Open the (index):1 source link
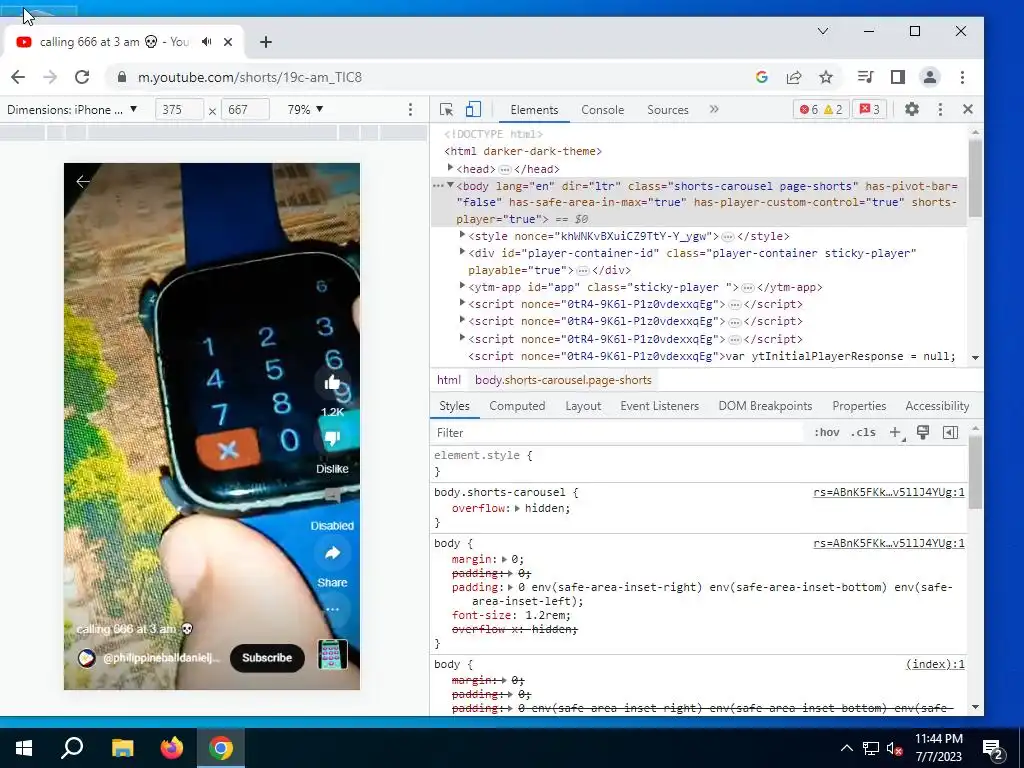 coord(935,664)
